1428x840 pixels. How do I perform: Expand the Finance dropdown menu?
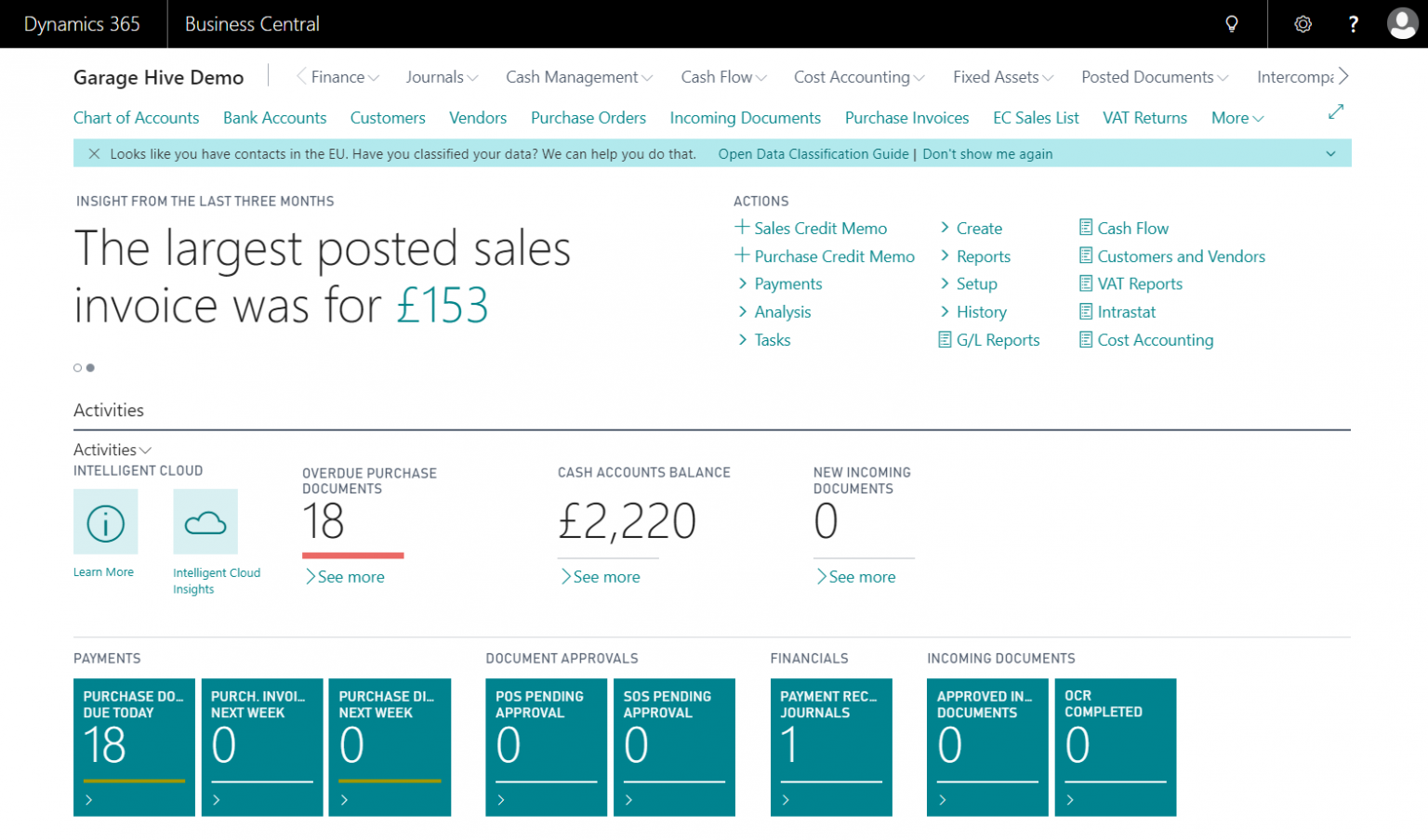click(337, 76)
